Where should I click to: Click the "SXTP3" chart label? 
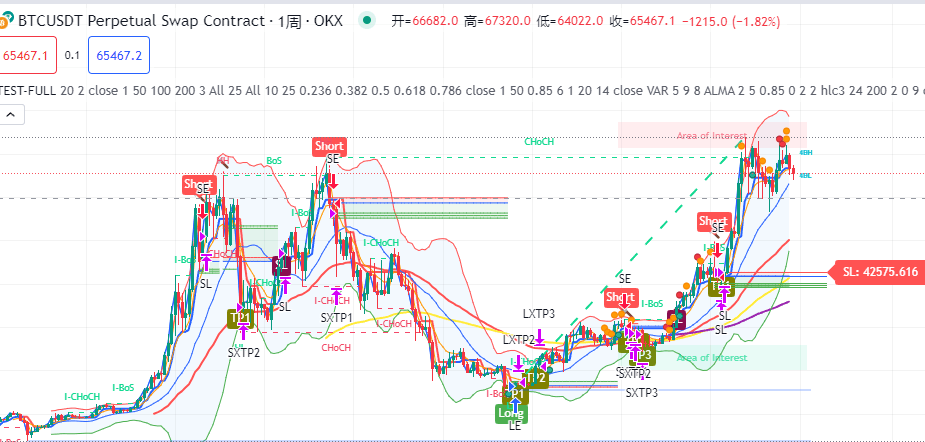642,392
